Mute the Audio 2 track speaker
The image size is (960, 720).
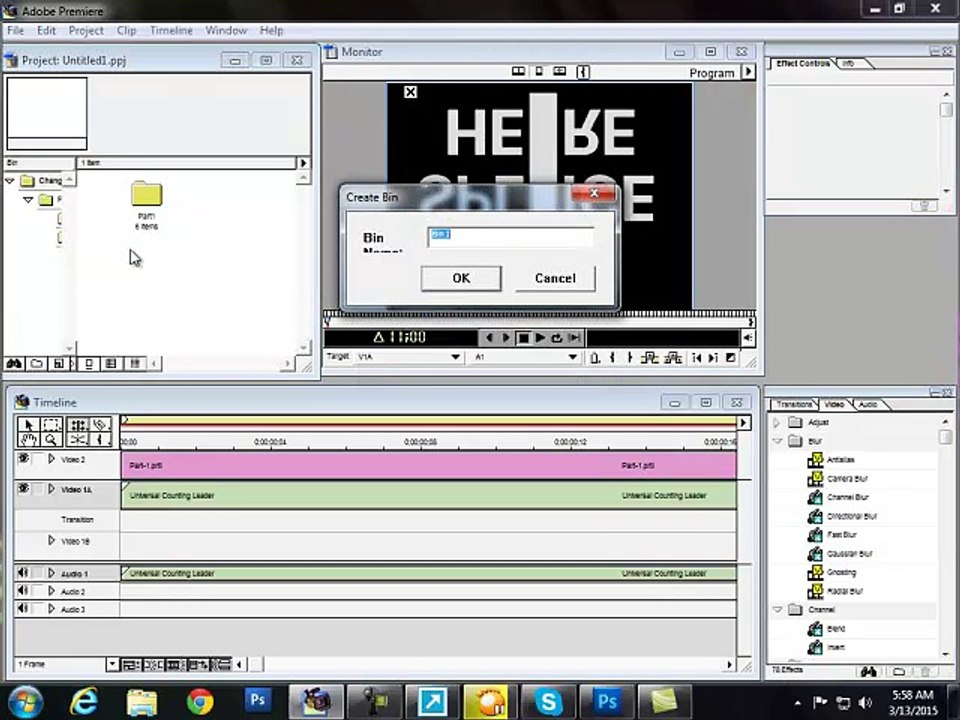(x=23, y=591)
